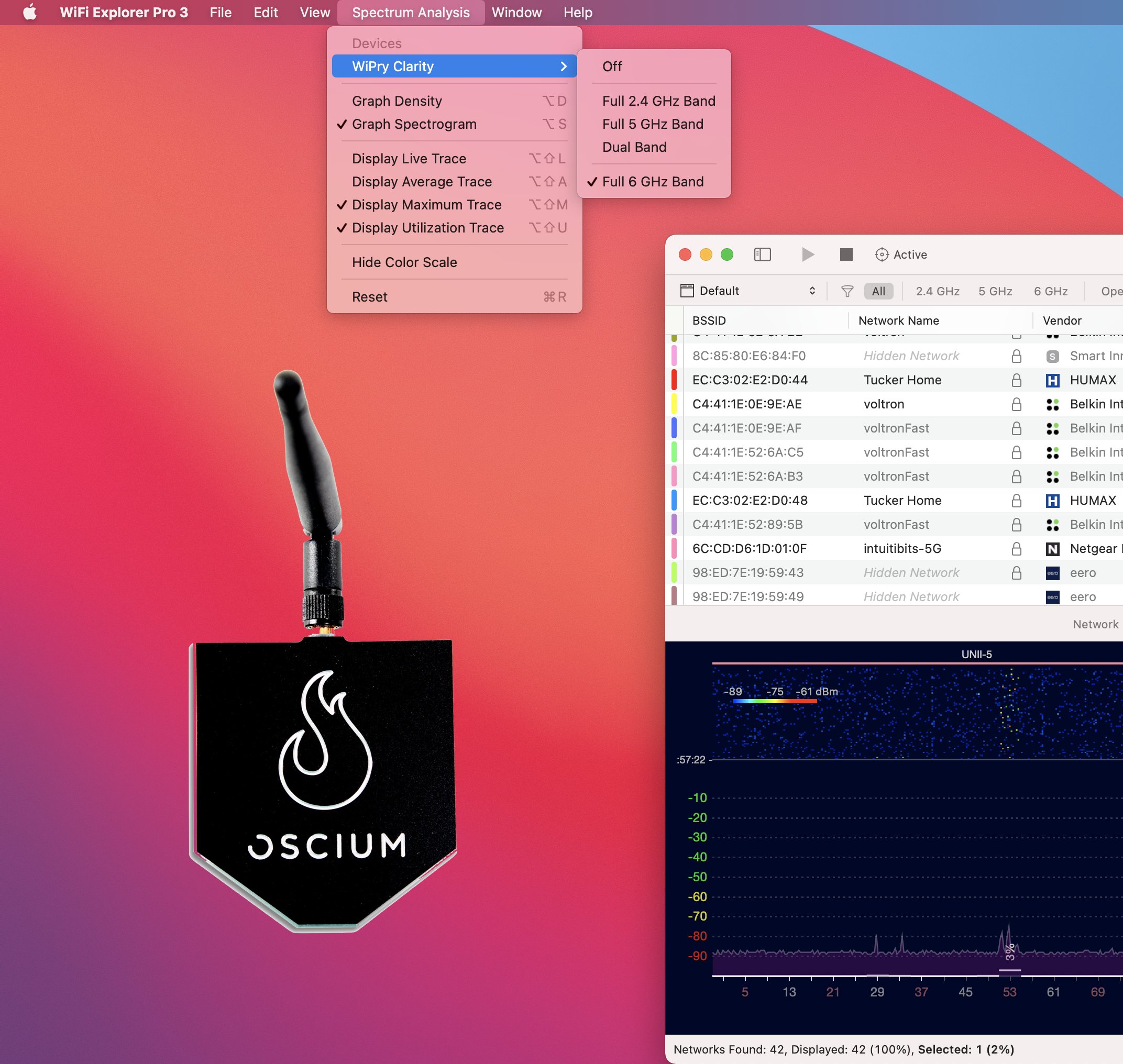Start scanning with the play button
The width and height of the screenshot is (1123, 1064).
[808, 254]
